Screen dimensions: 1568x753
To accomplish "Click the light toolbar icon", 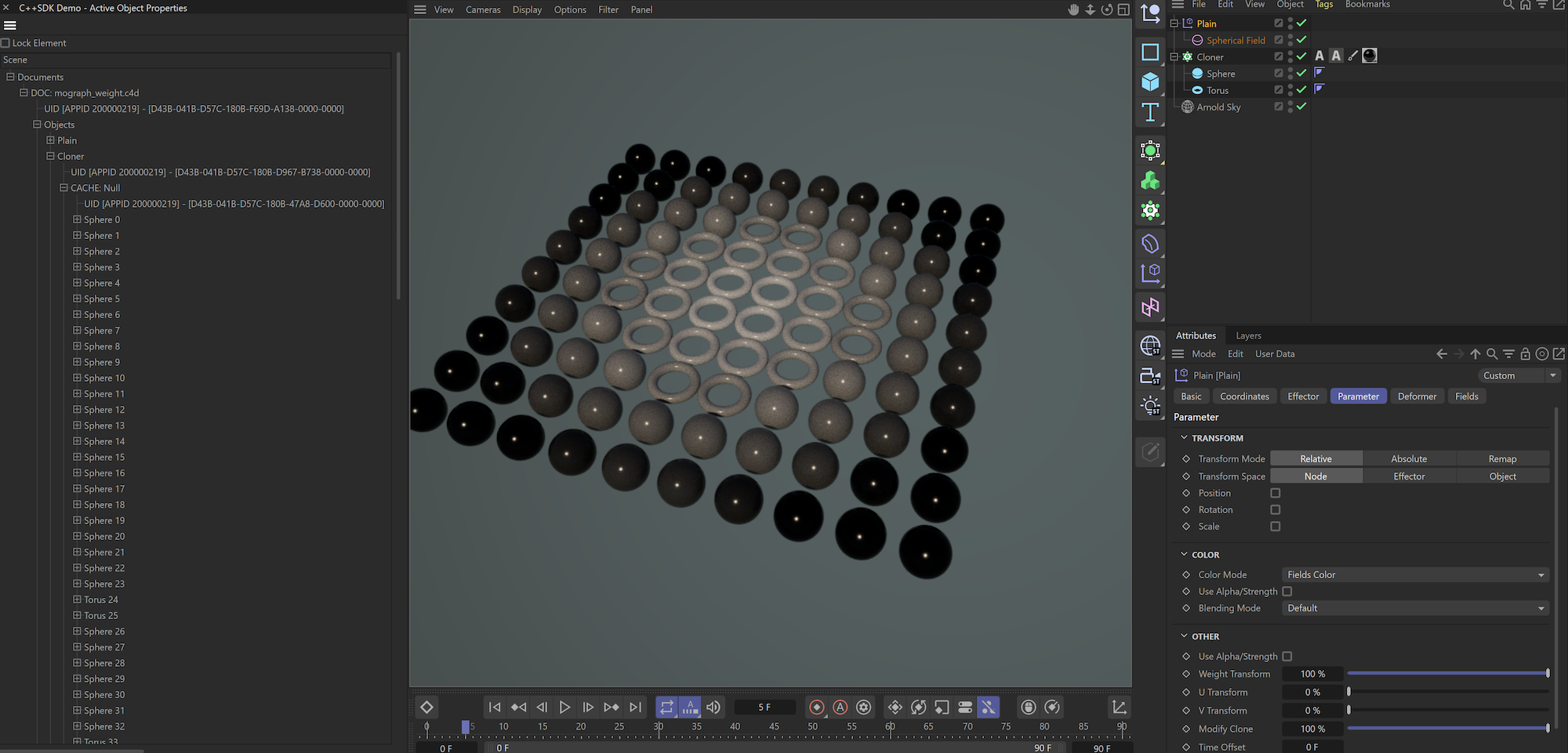I will (x=1150, y=405).
